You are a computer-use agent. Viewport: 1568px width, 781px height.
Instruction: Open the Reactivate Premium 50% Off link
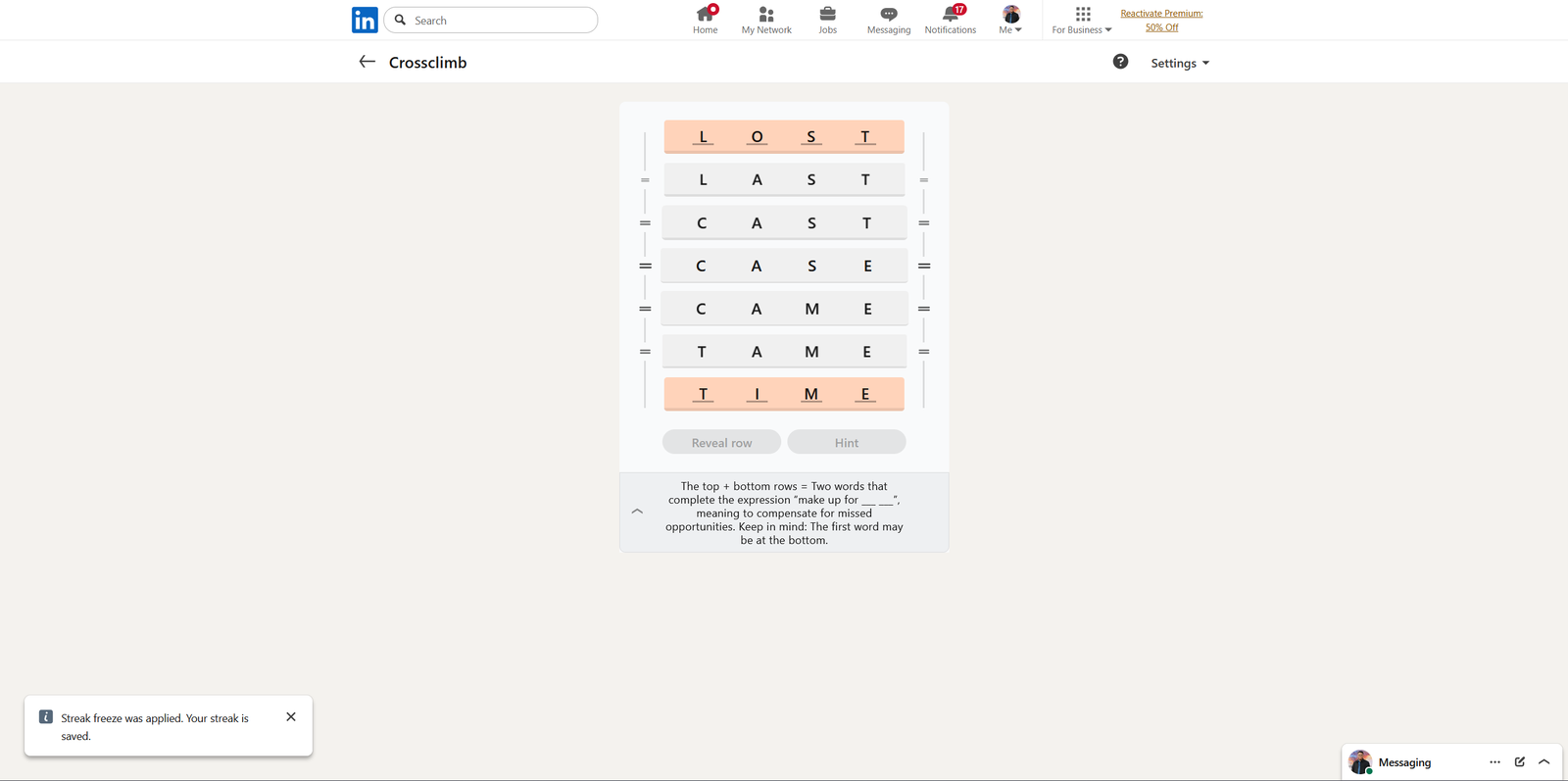[x=1161, y=21]
